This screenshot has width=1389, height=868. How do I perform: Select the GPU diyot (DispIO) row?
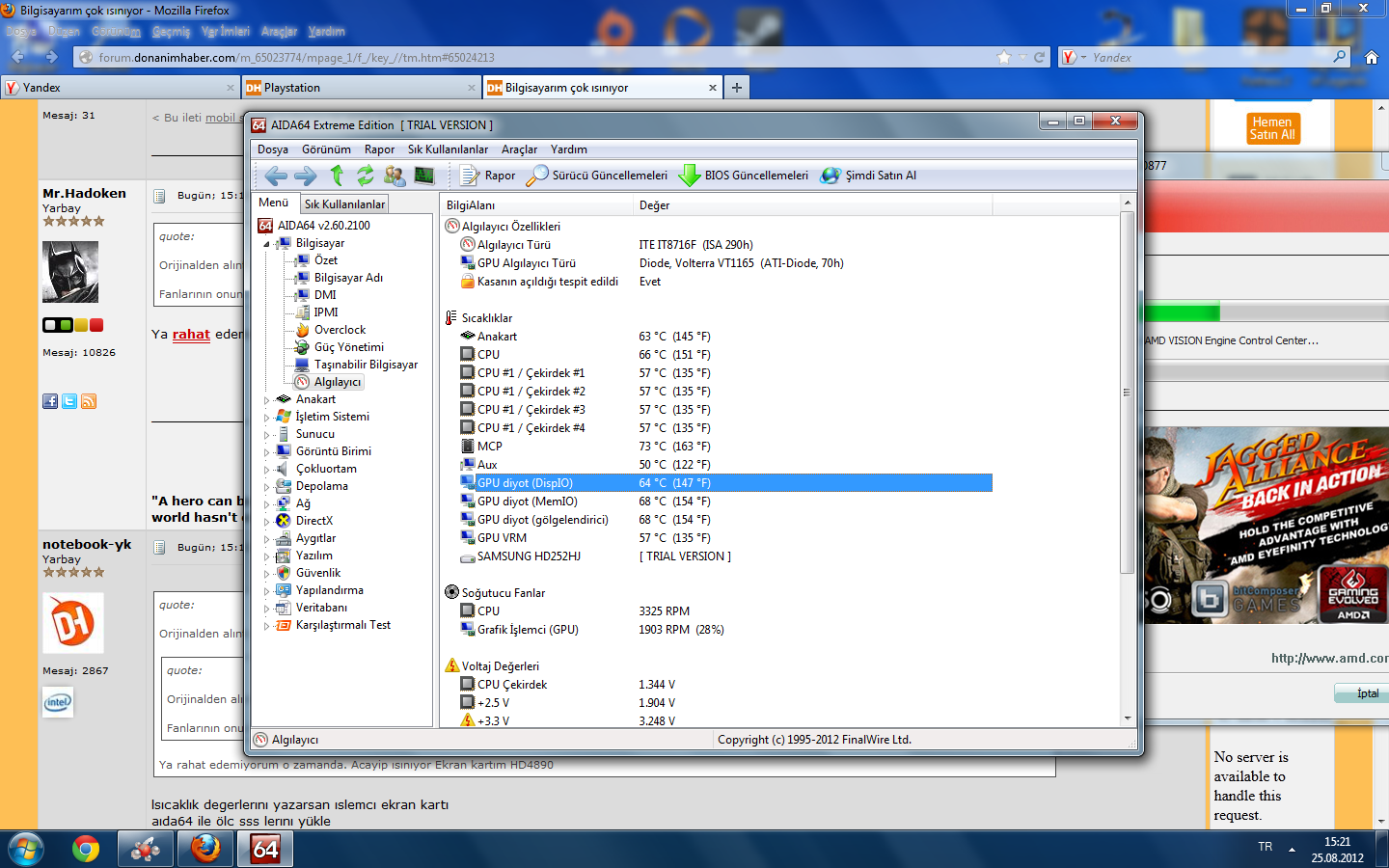[718, 483]
